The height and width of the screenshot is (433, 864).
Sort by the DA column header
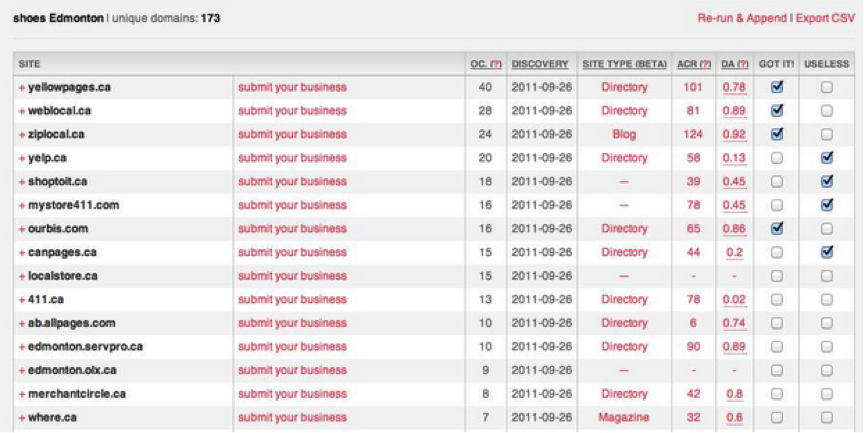(735, 64)
